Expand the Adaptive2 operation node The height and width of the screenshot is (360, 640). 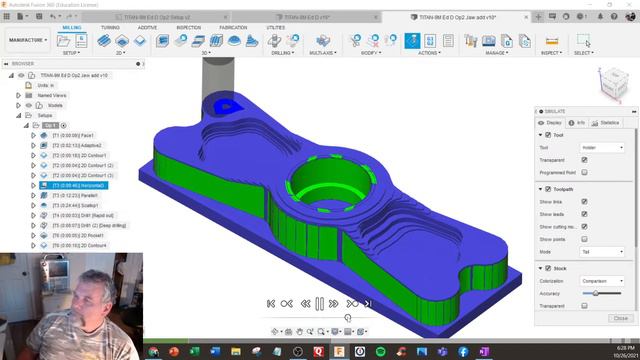[33, 145]
